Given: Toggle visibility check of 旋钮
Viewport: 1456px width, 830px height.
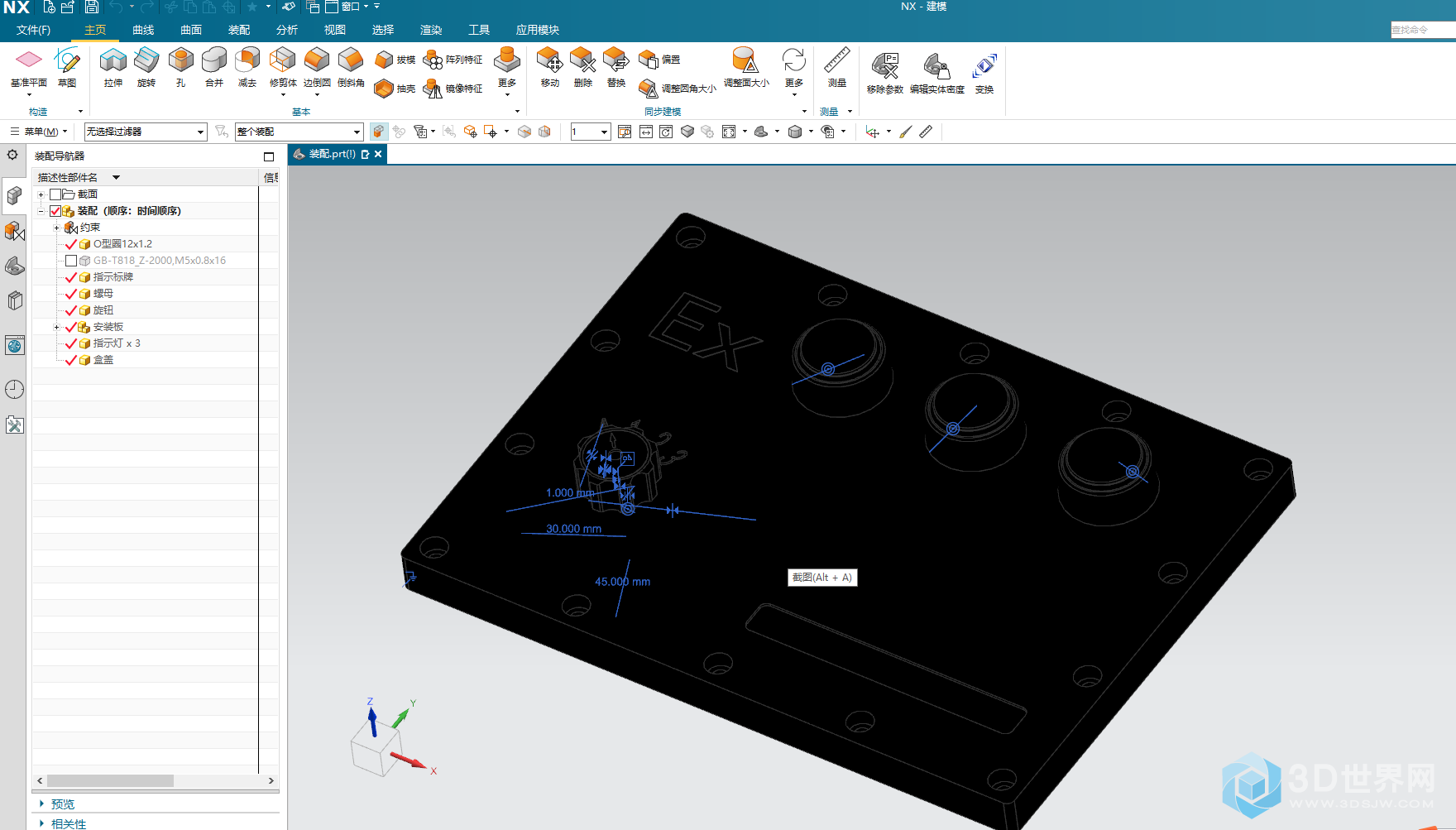Looking at the screenshot, I should click(71, 310).
